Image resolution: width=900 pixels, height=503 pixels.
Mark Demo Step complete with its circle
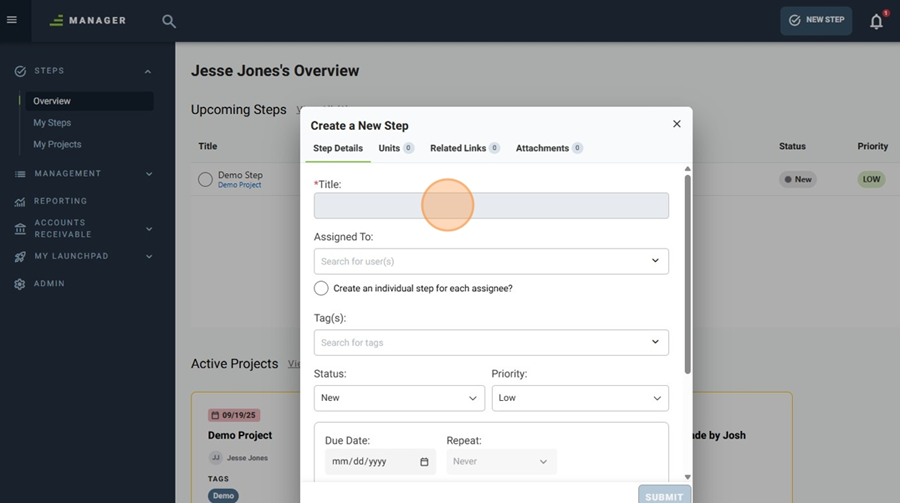pos(205,180)
